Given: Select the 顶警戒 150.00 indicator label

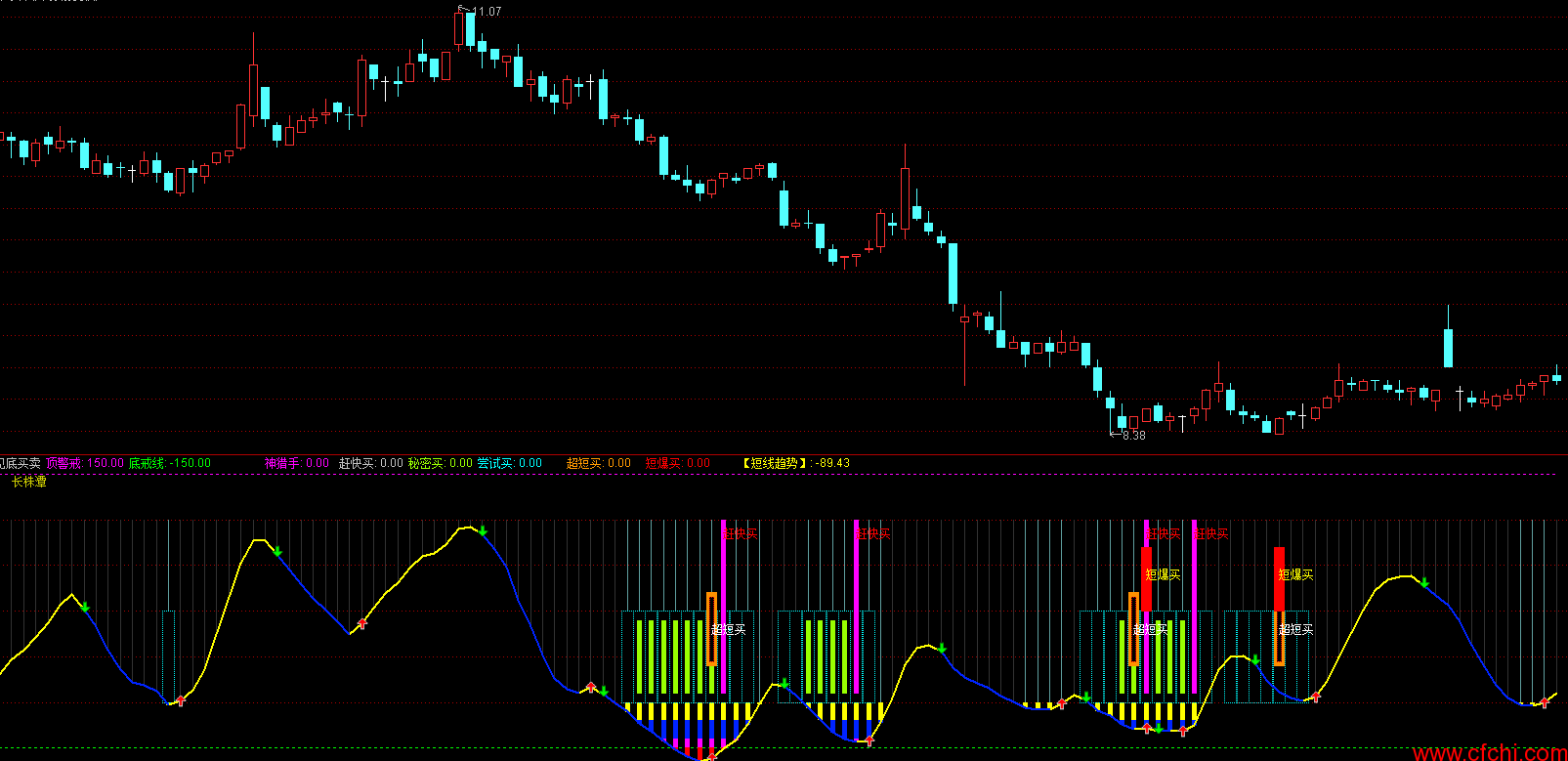Looking at the screenshot, I should [84, 463].
